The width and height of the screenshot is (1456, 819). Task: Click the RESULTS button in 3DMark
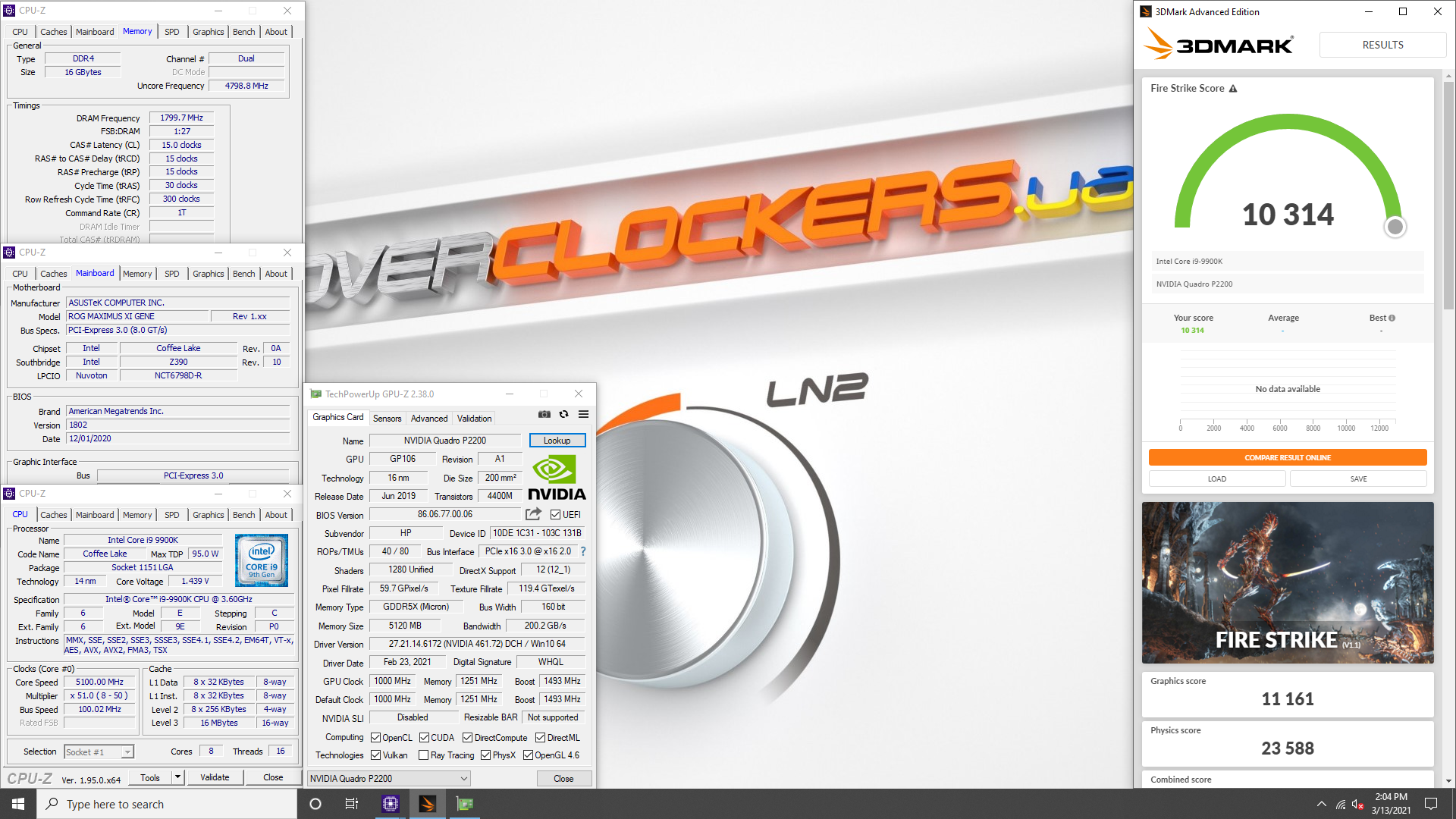(x=1382, y=45)
